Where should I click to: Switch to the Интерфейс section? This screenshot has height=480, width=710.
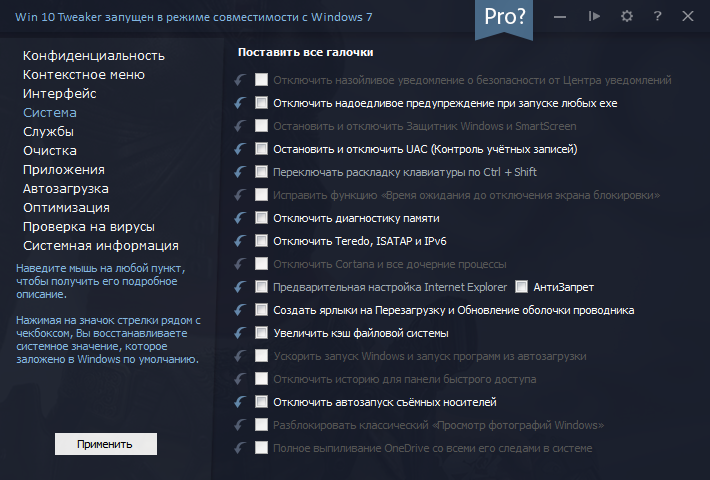point(60,94)
